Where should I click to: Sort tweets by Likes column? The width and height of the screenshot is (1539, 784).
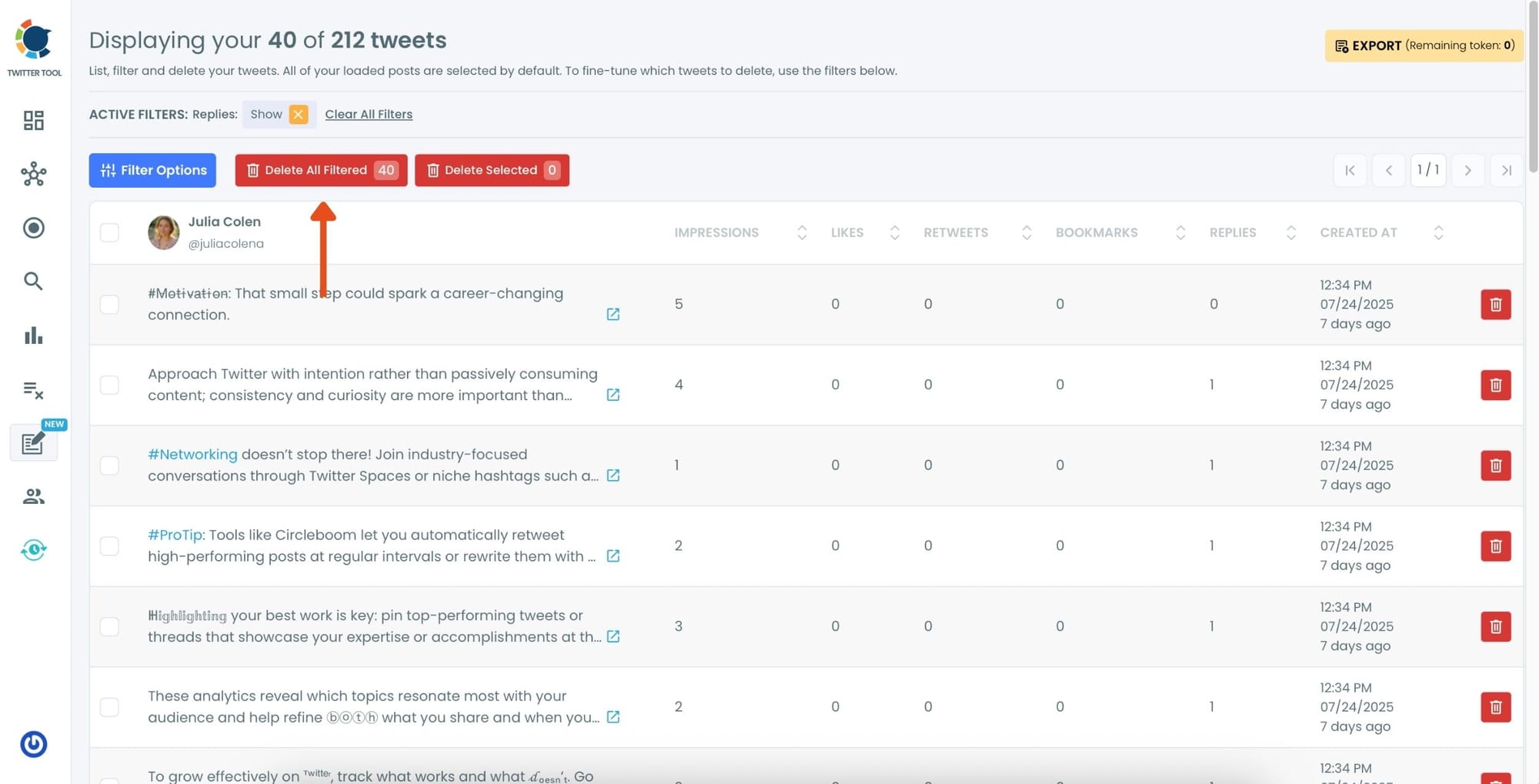(x=895, y=232)
